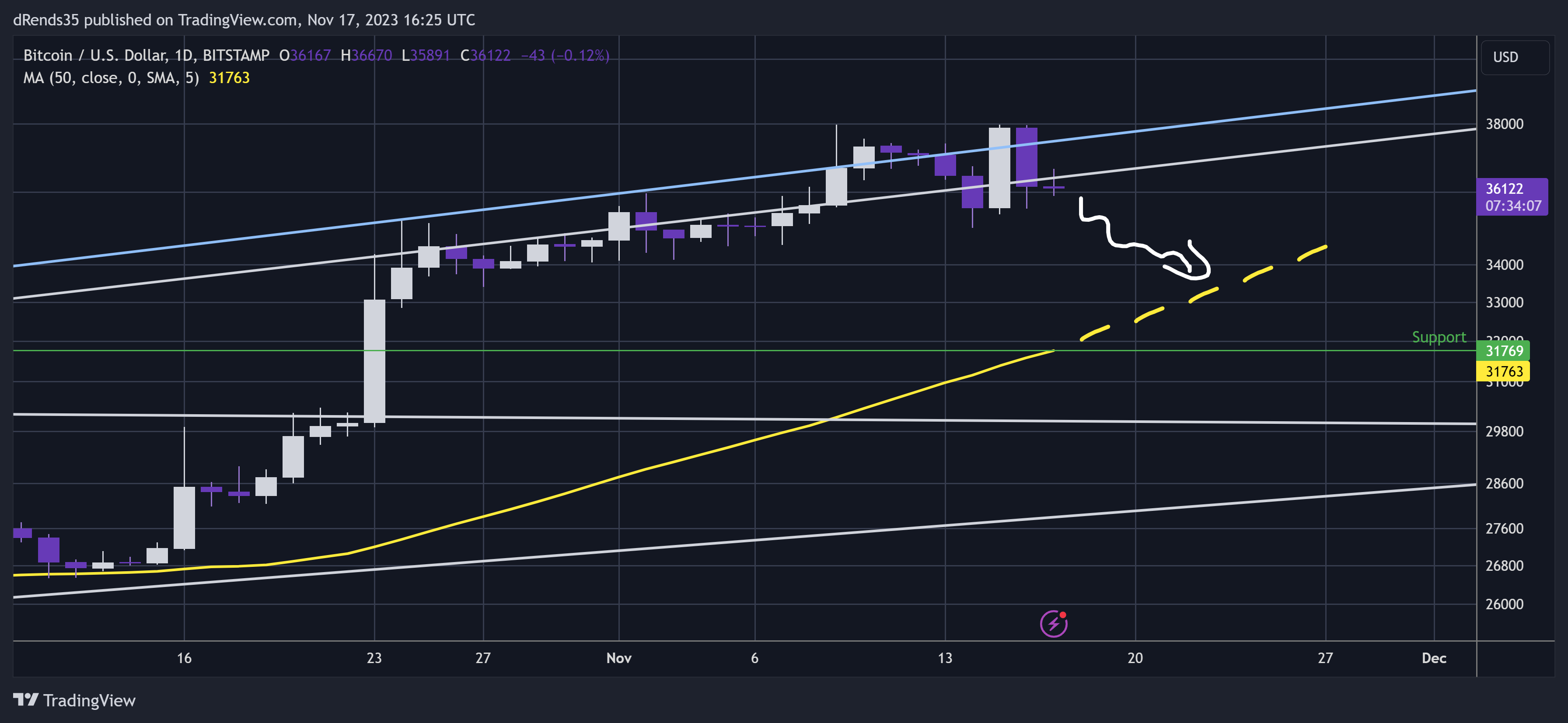
Task: Click the 26000 price axis label
Action: pos(1504,604)
